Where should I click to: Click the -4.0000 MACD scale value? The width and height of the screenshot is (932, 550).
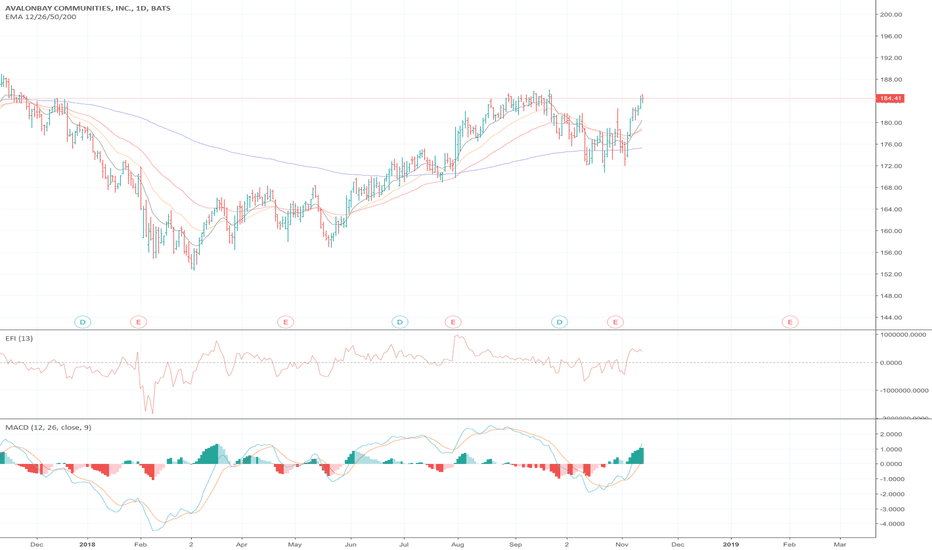click(893, 524)
